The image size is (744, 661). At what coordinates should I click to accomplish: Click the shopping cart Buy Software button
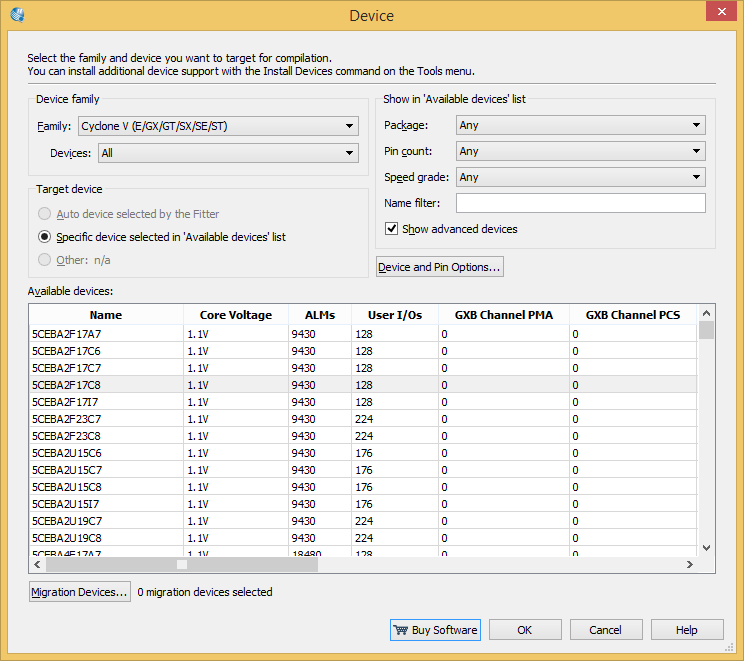(435, 630)
